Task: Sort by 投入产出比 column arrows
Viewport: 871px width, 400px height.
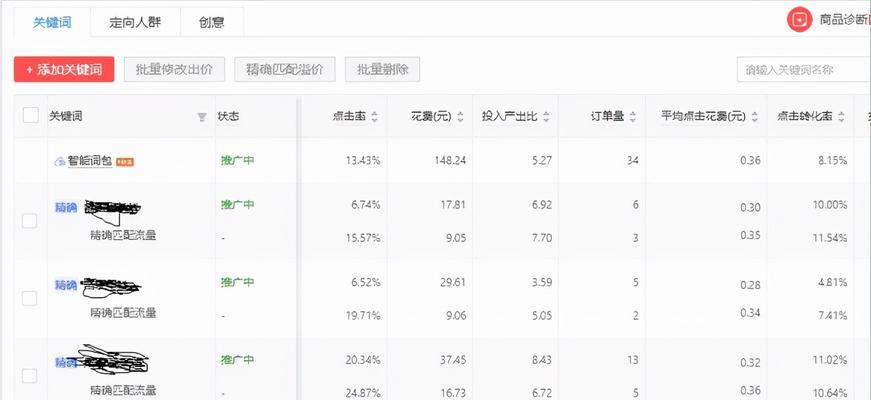Action: point(547,117)
